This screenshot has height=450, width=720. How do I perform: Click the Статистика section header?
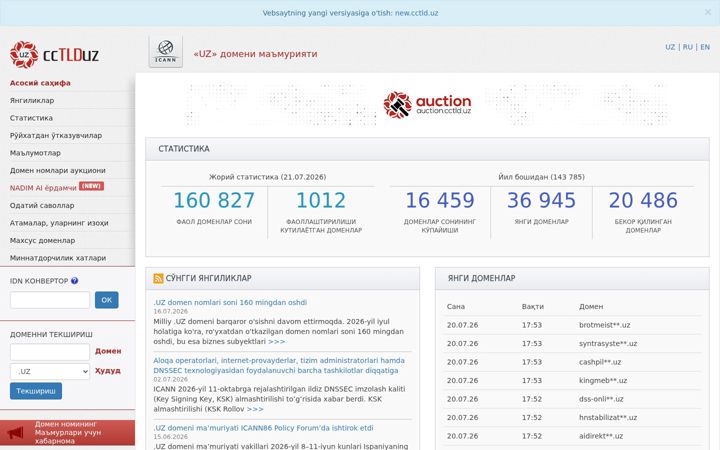pyautogui.click(x=427, y=149)
